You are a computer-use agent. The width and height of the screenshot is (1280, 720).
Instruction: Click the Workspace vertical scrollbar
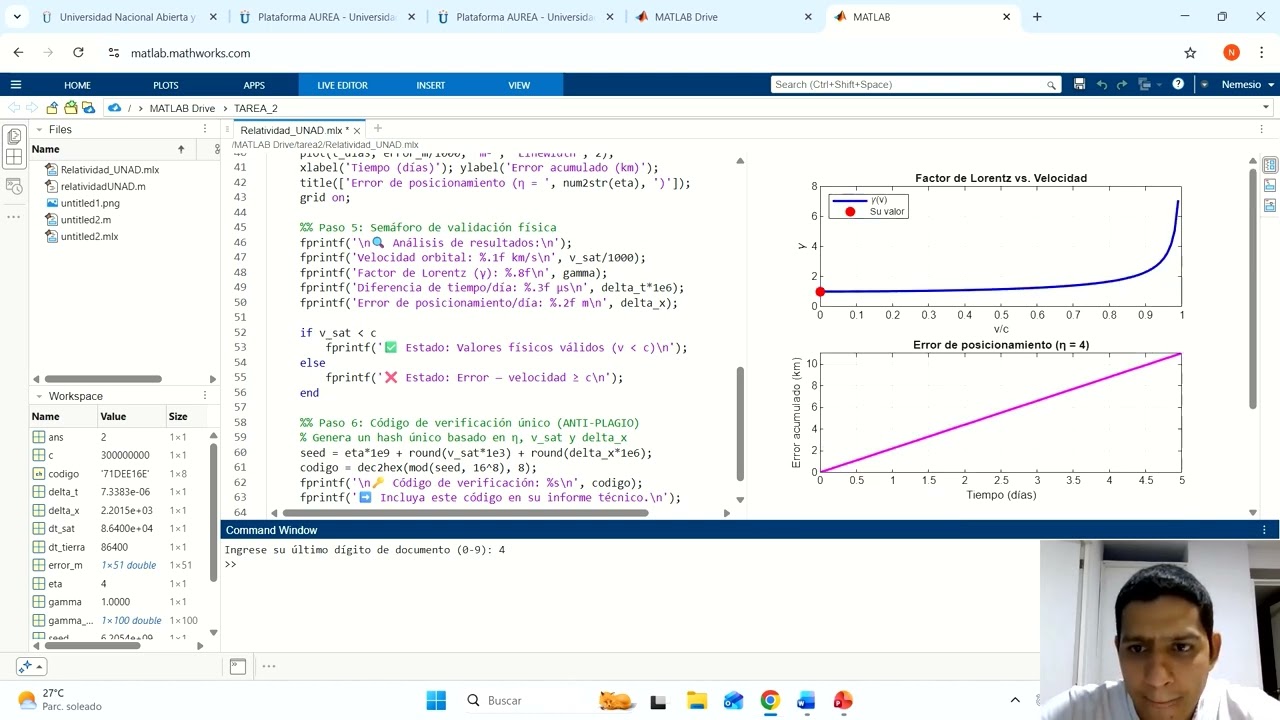click(x=213, y=510)
